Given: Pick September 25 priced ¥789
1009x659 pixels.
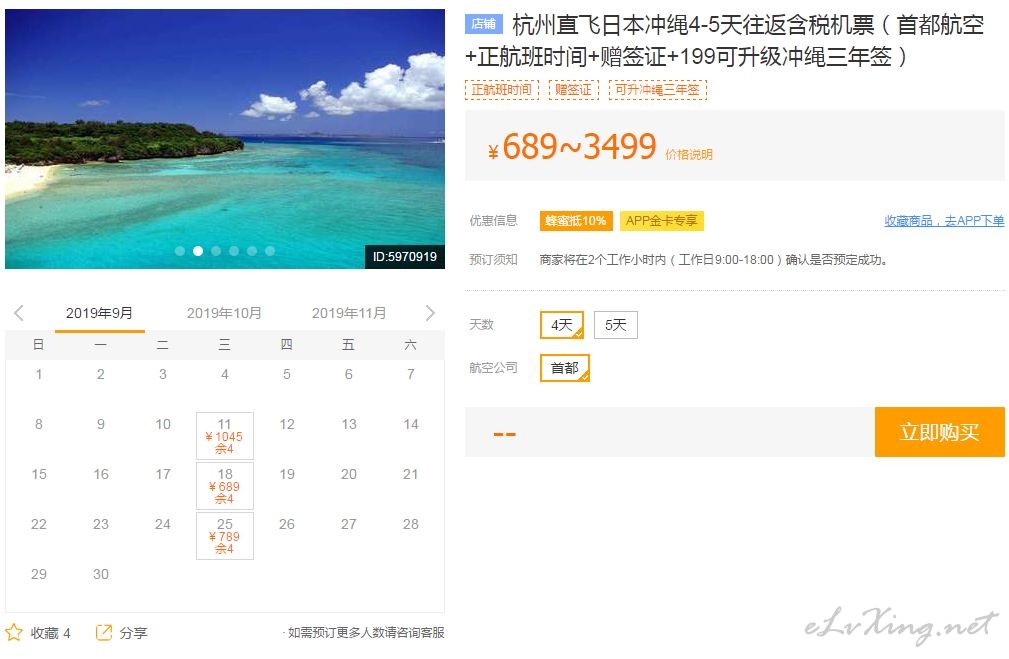Looking at the screenshot, I should point(225,536).
